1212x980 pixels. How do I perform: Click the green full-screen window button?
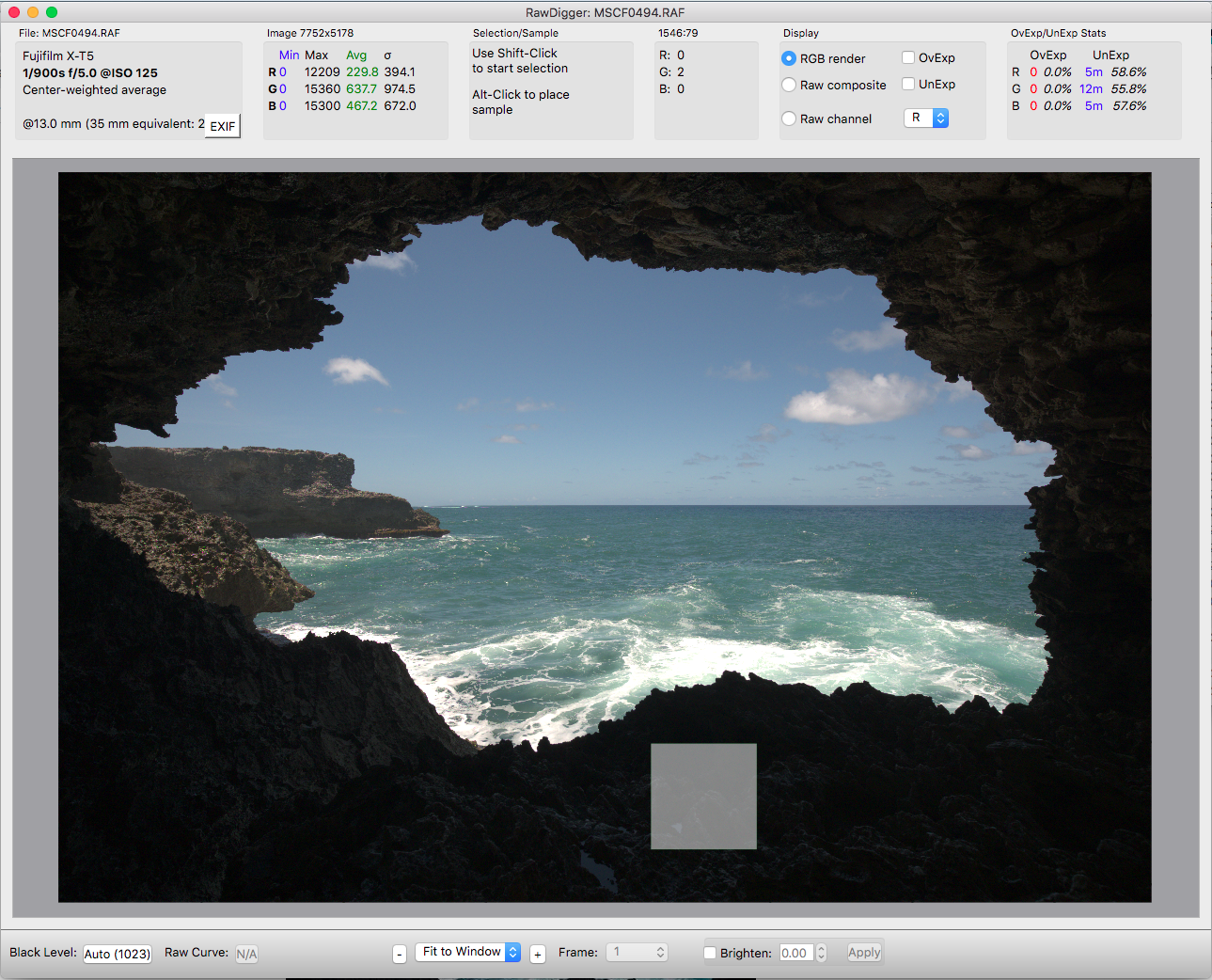point(52,12)
